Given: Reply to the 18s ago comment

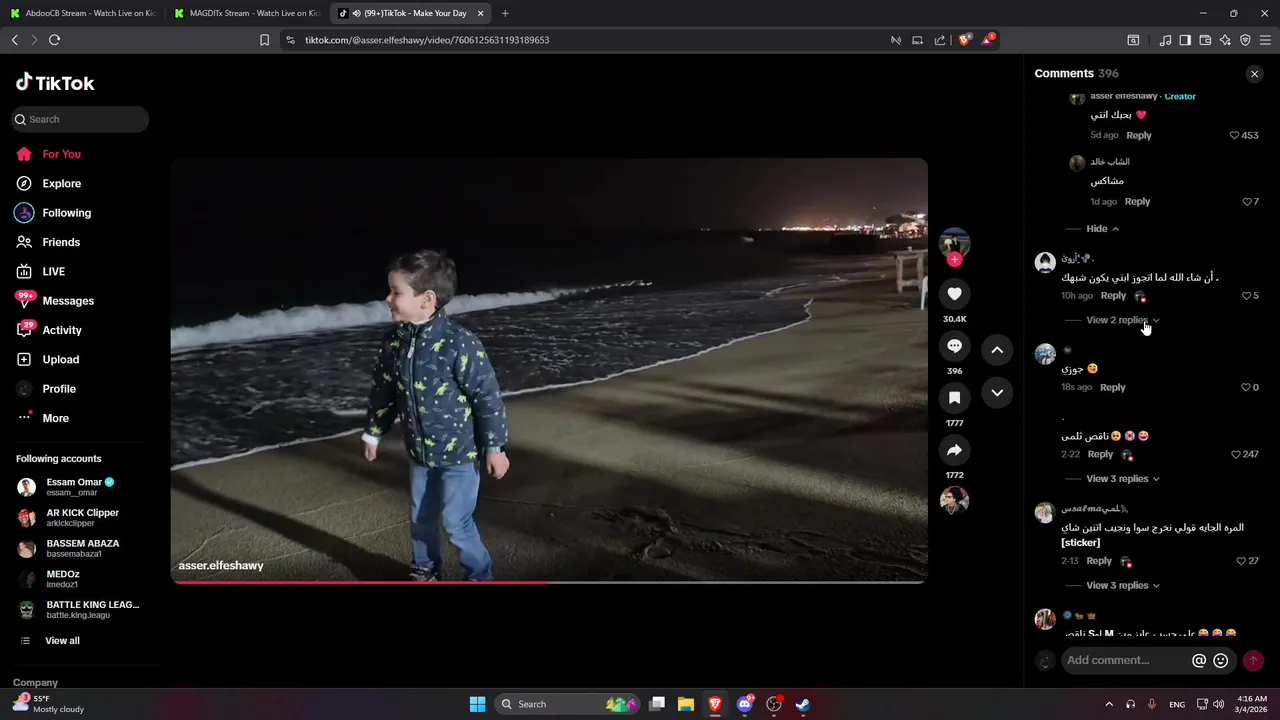Looking at the screenshot, I should pos(1113,388).
